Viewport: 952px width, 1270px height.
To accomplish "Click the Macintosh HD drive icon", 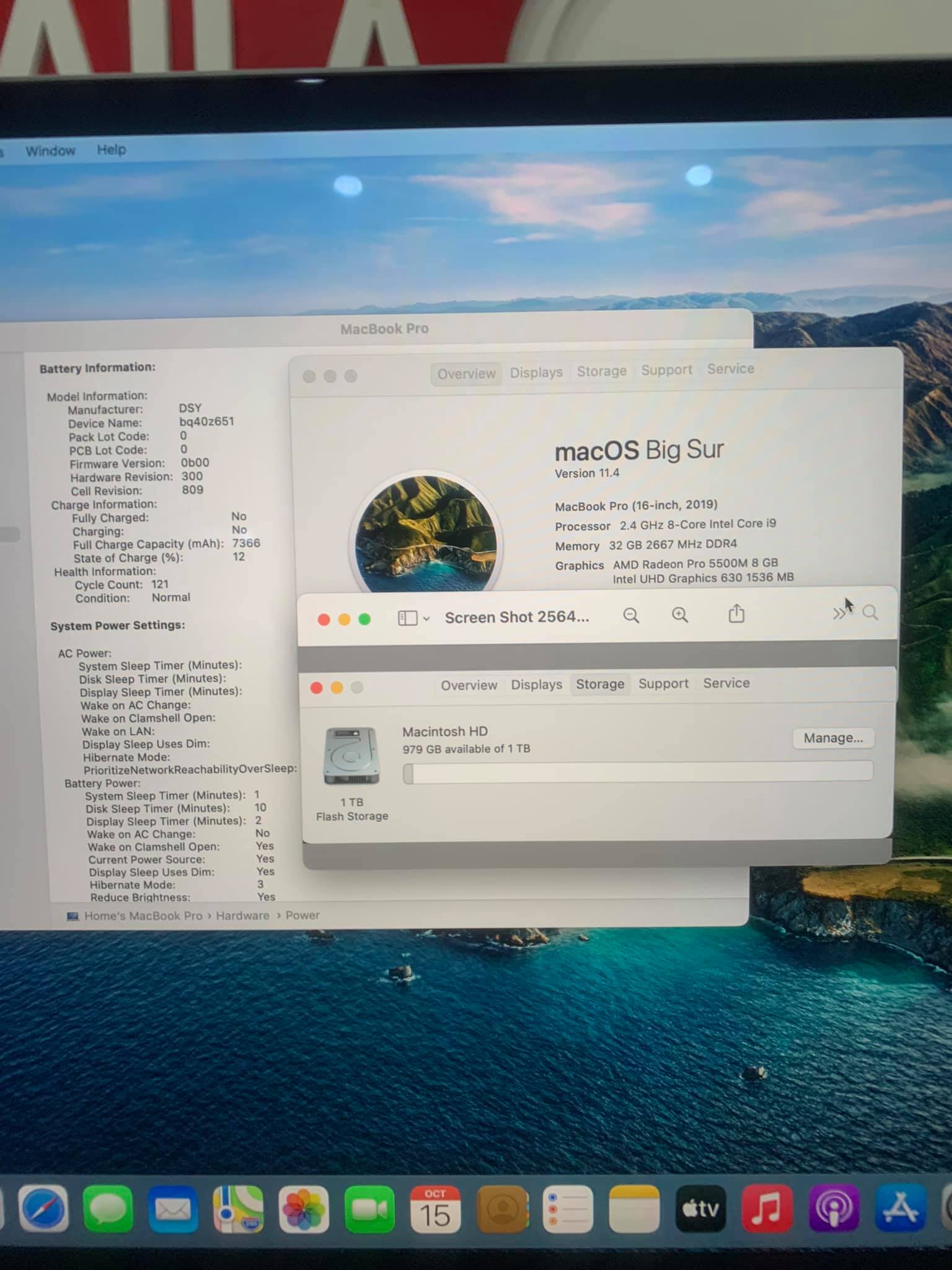I will [351, 757].
